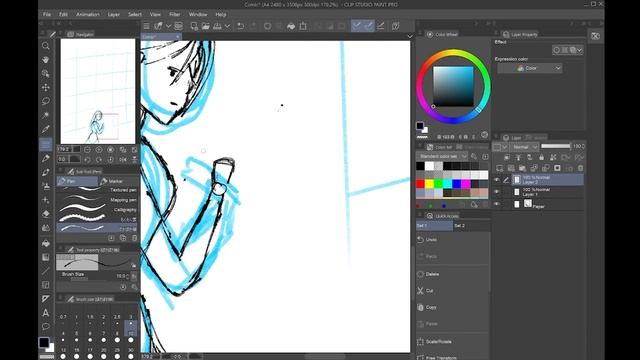Select the Auto select magic wand tool
The width and height of the screenshot is (640, 360).
(46, 115)
